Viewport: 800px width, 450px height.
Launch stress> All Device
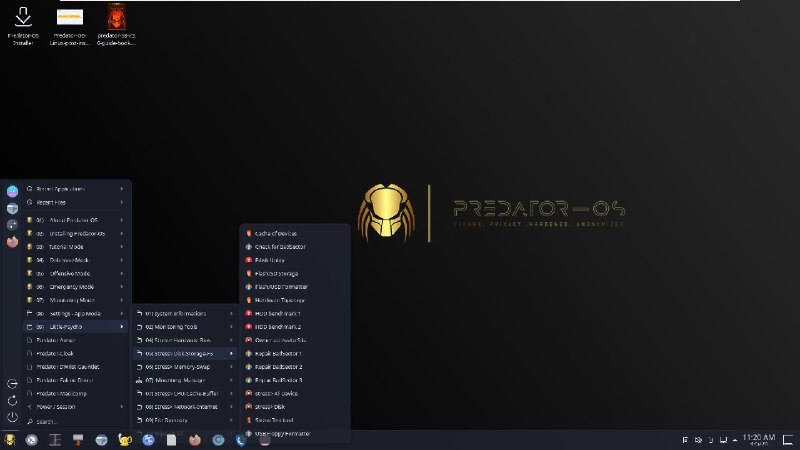click(x=295, y=393)
